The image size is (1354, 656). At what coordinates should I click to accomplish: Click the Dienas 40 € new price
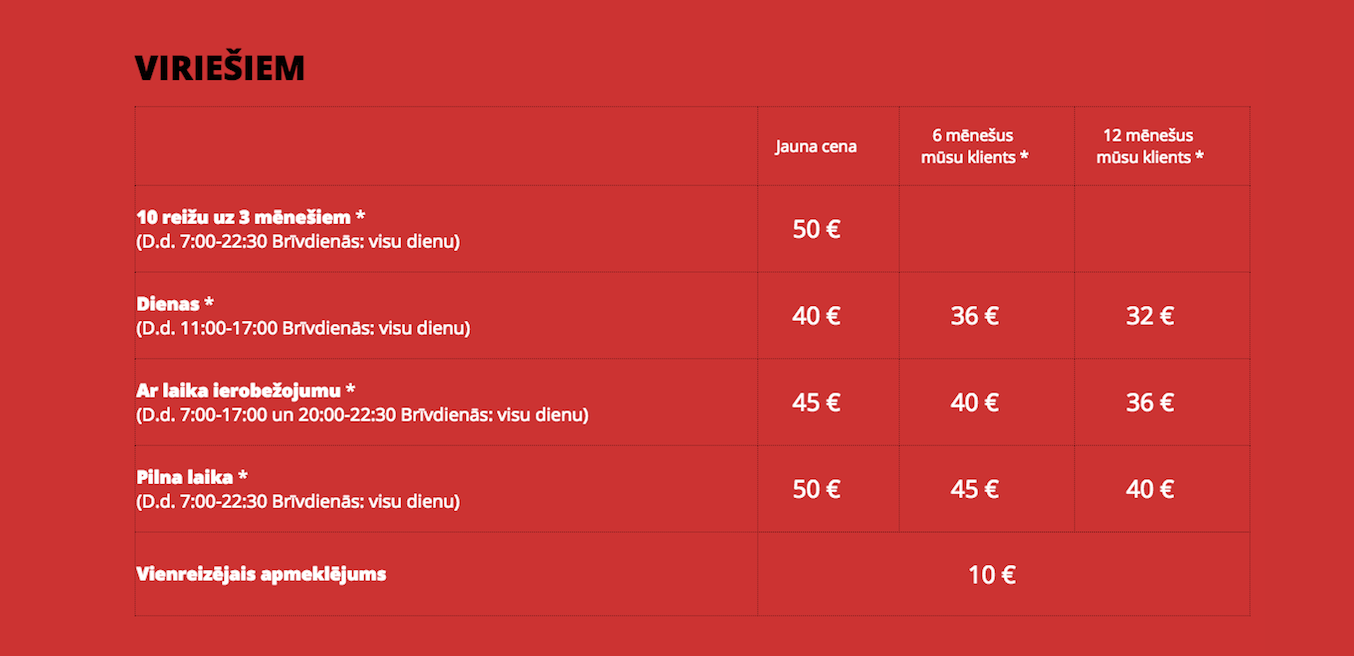816,316
